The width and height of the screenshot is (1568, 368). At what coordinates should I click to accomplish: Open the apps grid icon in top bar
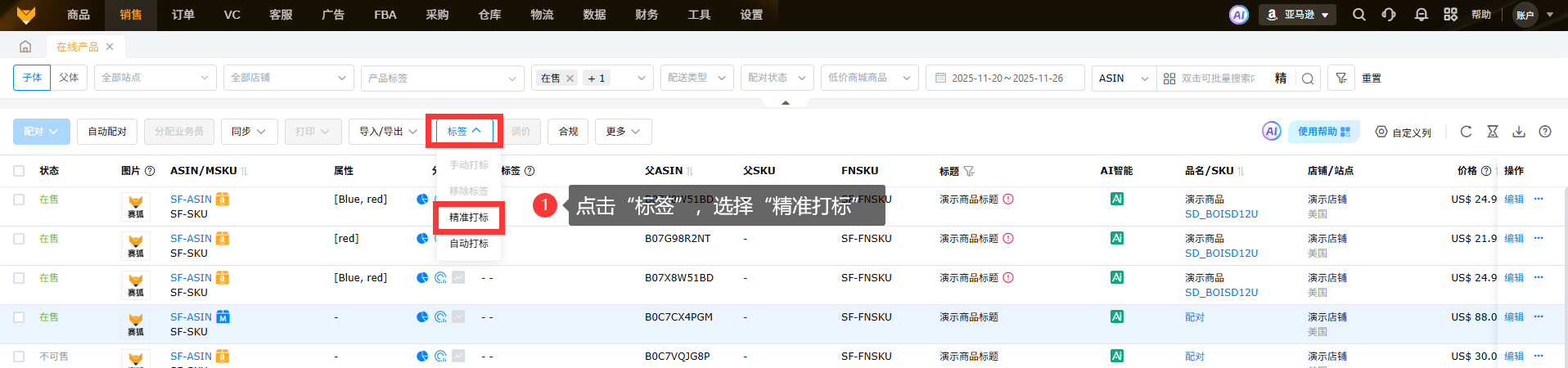[x=1450, y=15]
